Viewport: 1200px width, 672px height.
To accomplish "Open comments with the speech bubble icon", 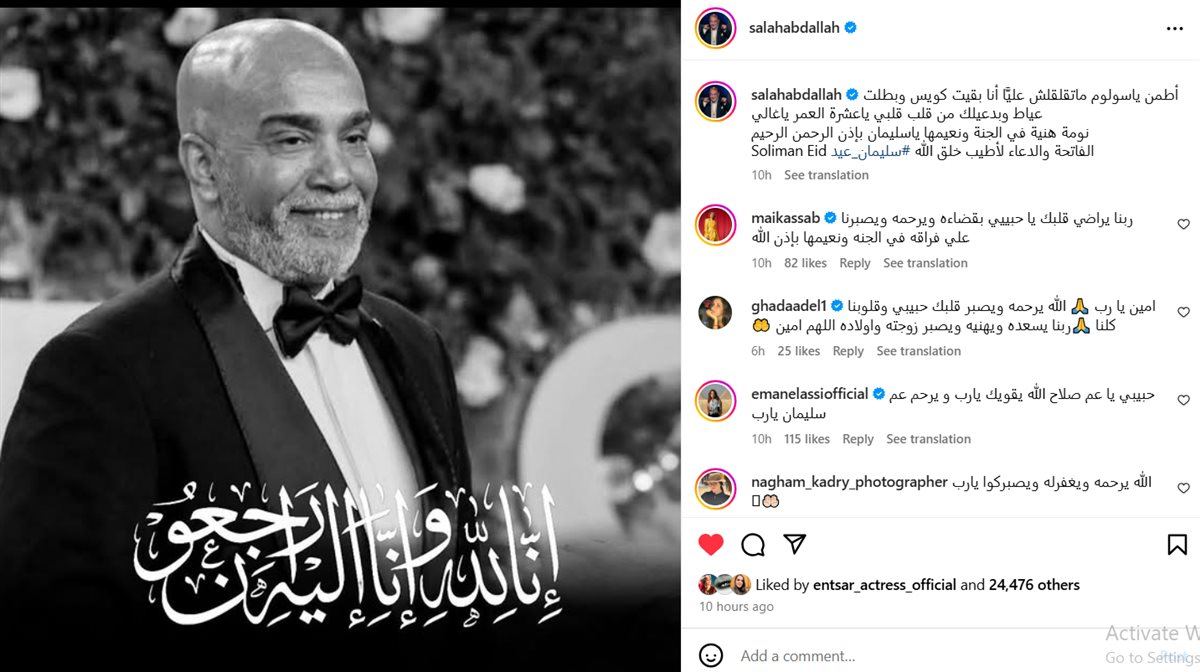I will coord(753,545).
